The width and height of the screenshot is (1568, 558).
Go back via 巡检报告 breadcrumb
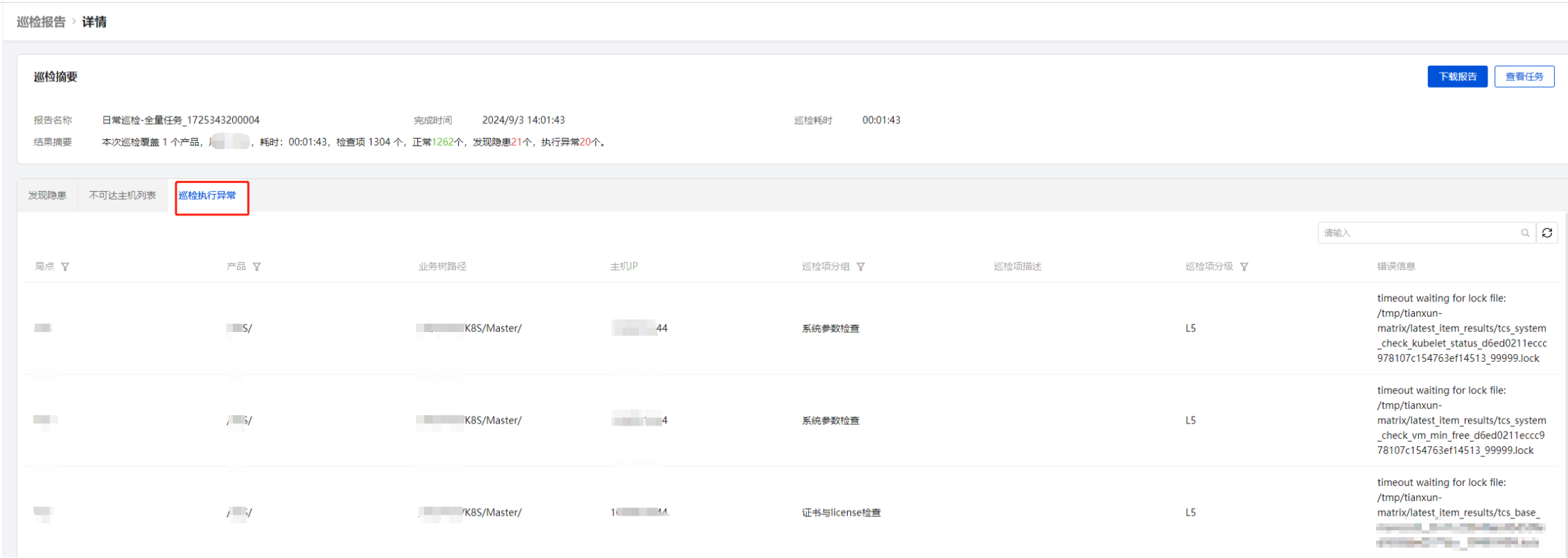[x=41, y=22]
